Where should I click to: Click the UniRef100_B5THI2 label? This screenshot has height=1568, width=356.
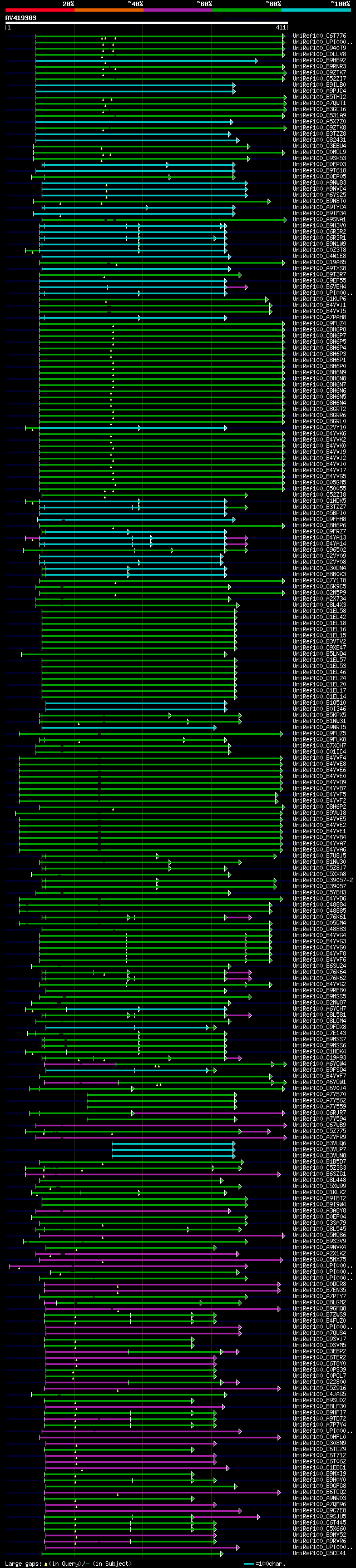tap(319, 97)
